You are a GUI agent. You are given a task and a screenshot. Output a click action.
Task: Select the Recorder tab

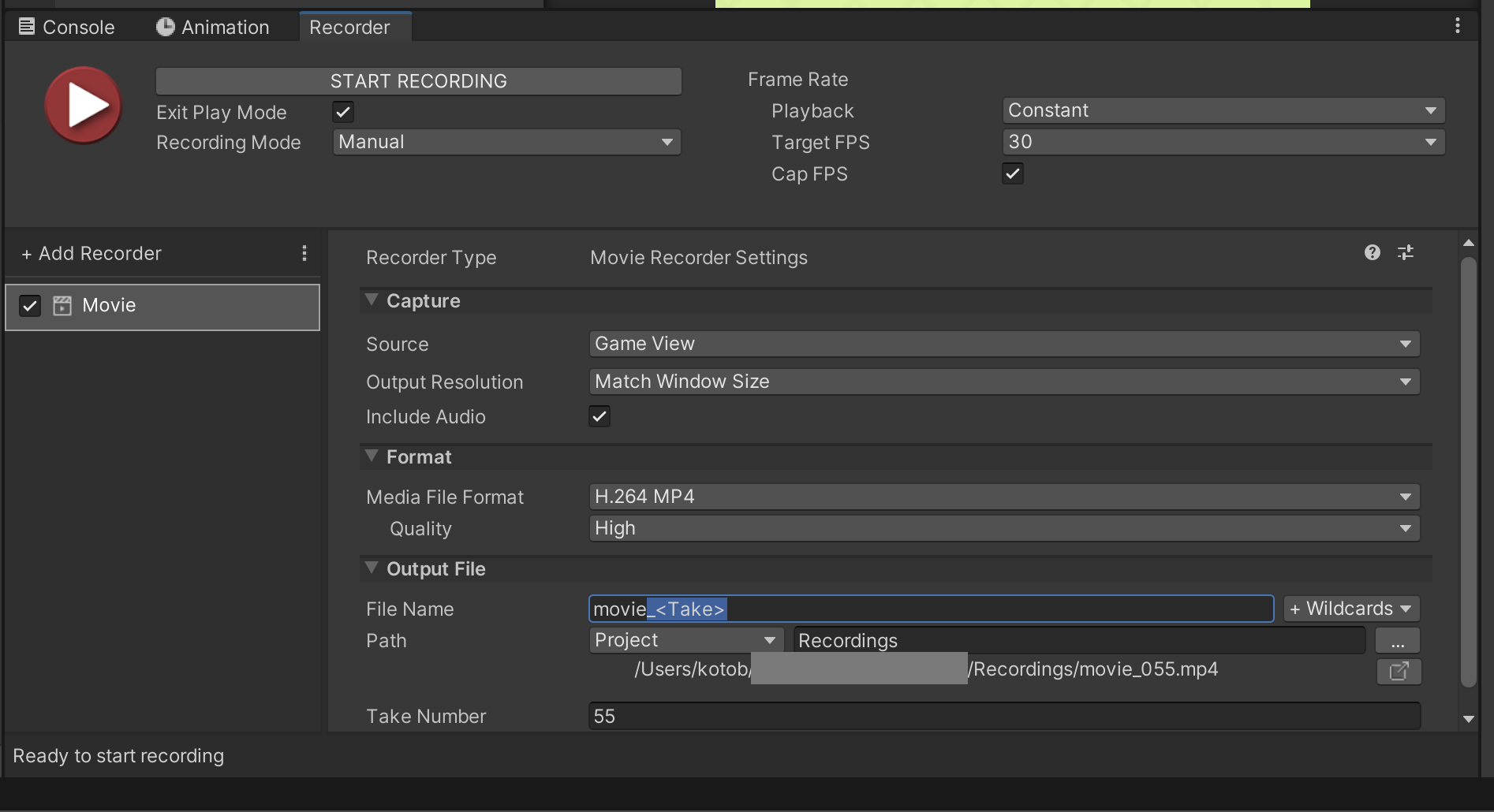[349, 27]
